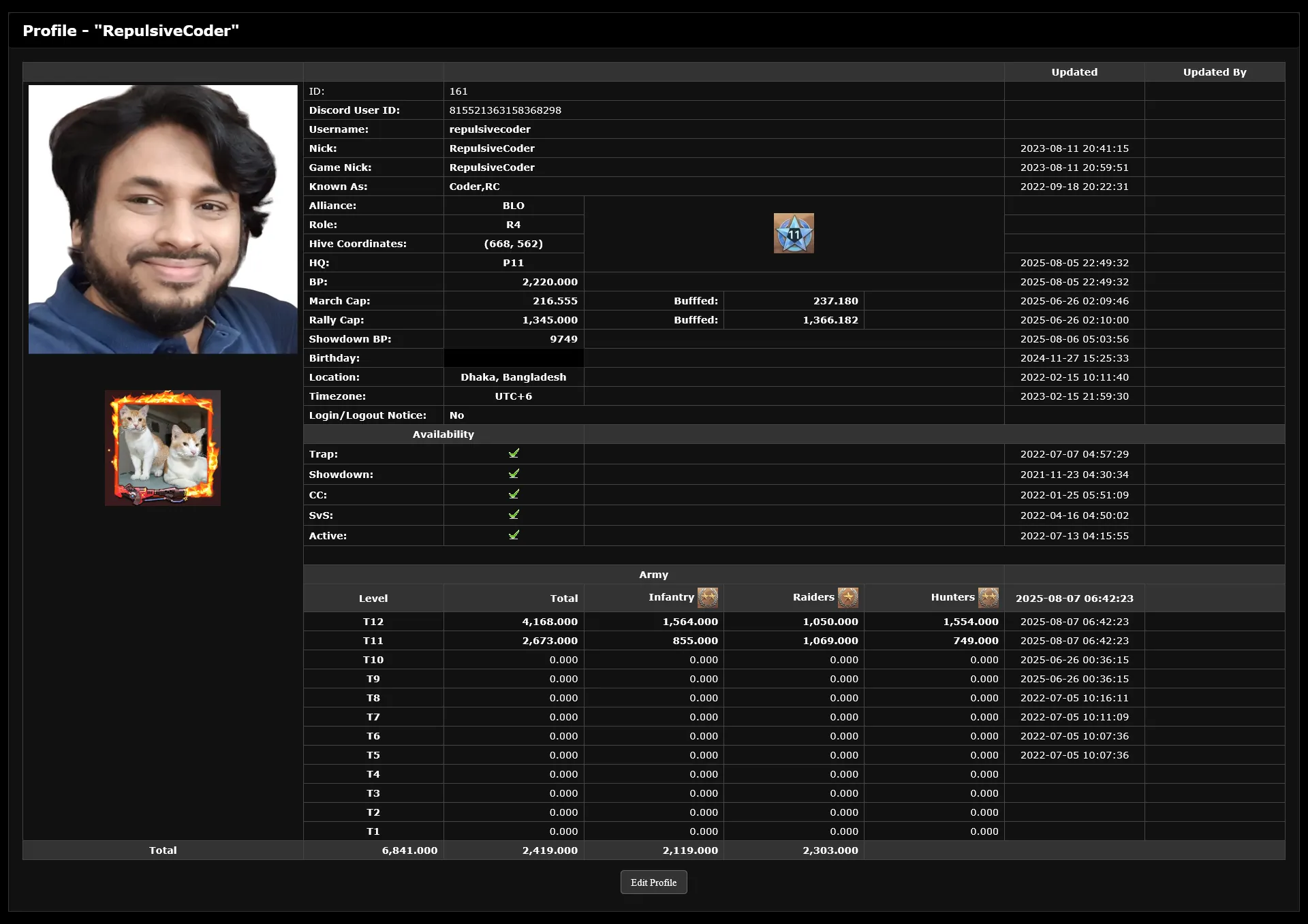Click the Infantry troop type icon
Screen dimensions: 1308x924
click(x=708, y=598)
